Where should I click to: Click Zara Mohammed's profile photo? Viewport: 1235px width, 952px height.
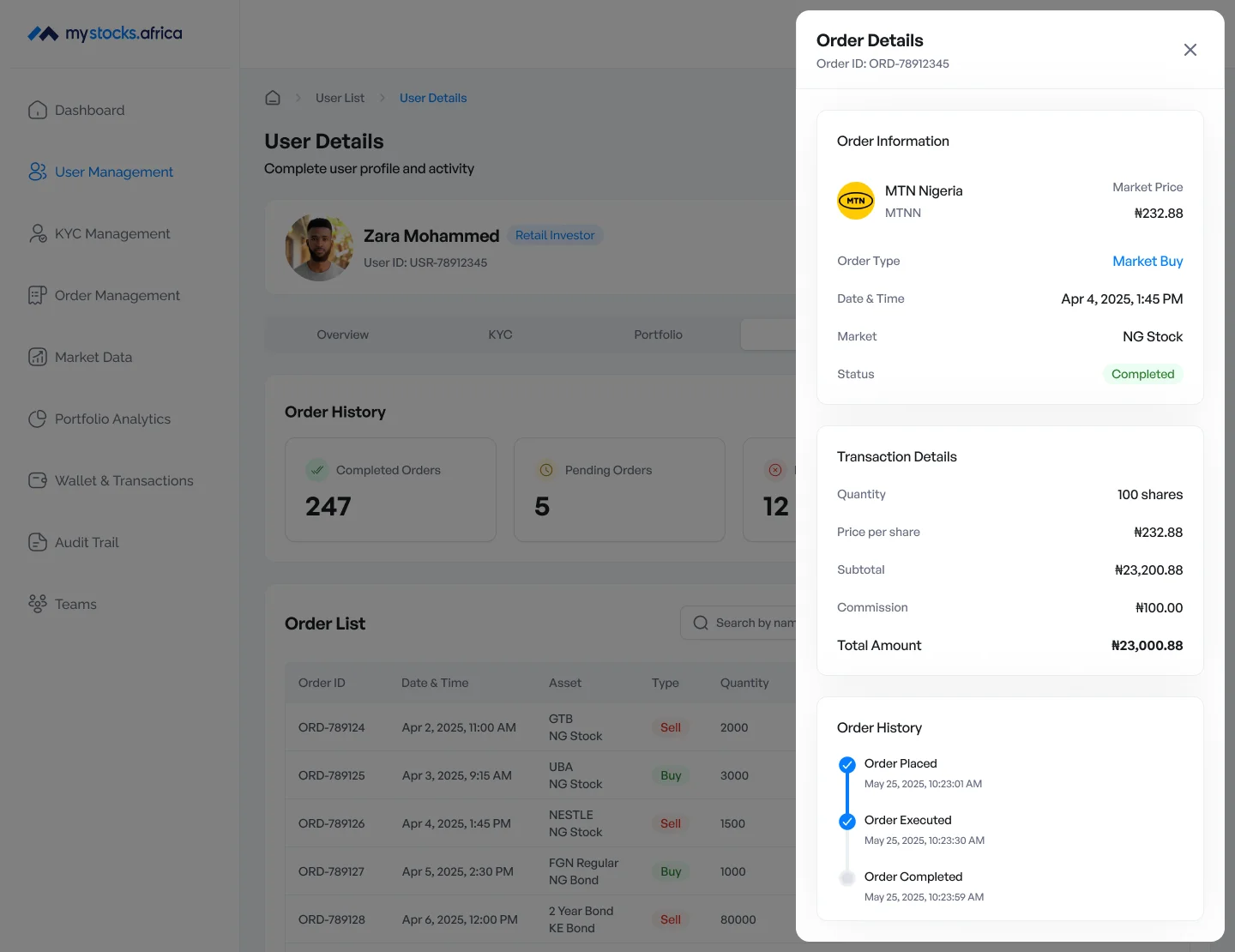pos(319,247)
